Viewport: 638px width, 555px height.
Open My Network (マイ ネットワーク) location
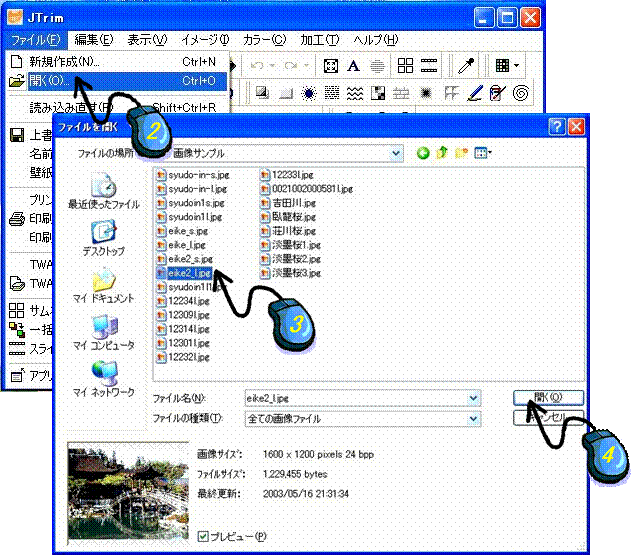[x=103, y=379]
